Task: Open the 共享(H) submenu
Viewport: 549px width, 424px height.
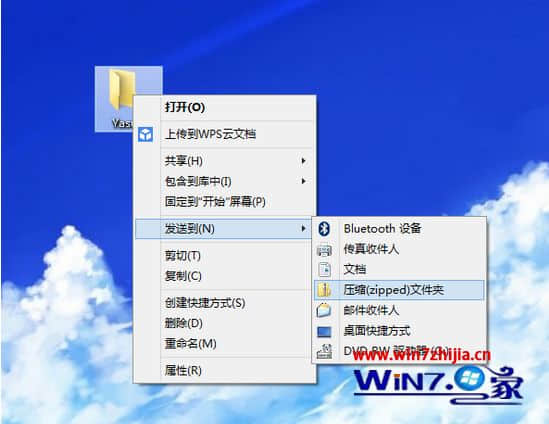Action: click(x=225, y=161)
